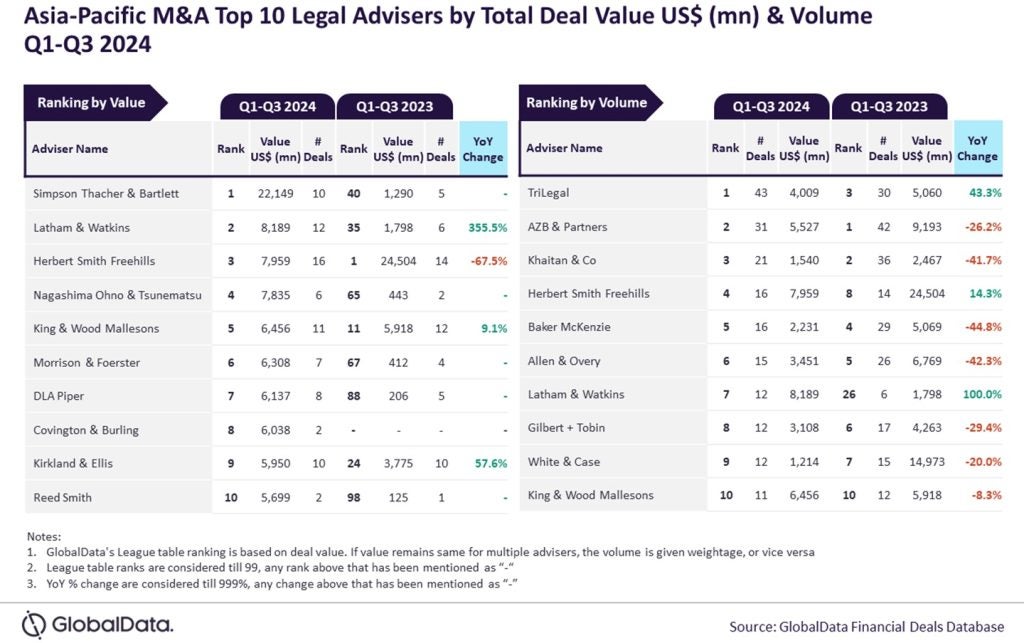Select the Ranking by Volume header tab
The height and width of the screenshot is (643, 1024).
(x=587, y=103)
